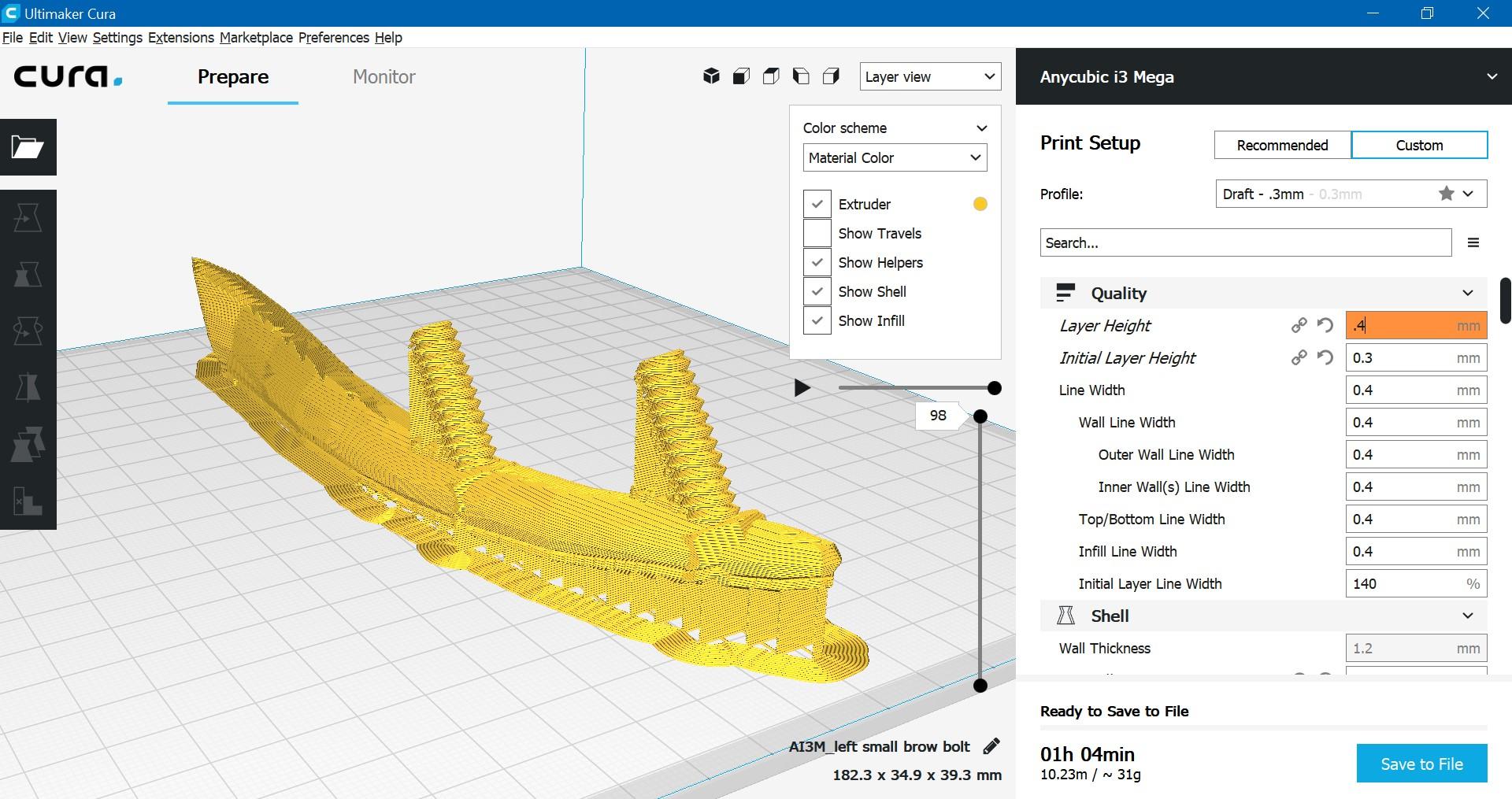
Task: Open the Edit menu
Action: pyautogui.click(x=41, y=38)
